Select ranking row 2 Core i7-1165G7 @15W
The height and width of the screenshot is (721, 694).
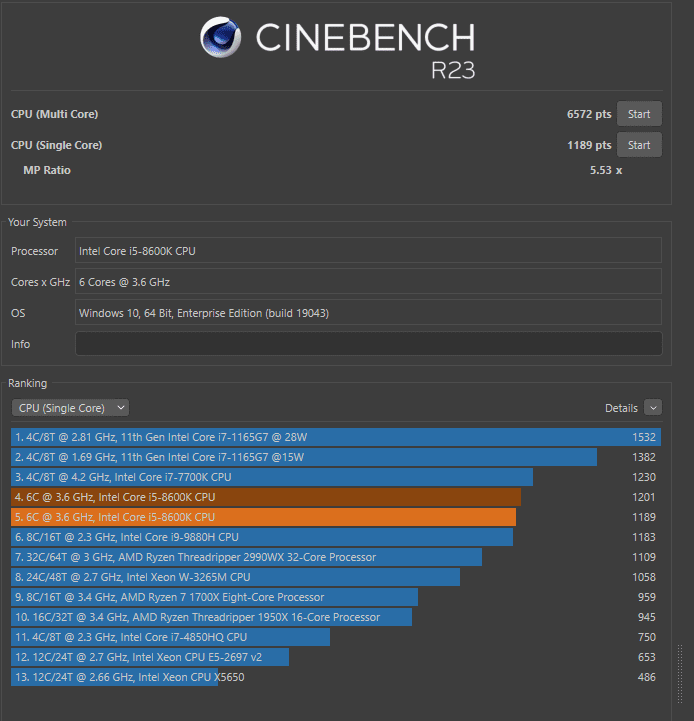coord(336,457)
